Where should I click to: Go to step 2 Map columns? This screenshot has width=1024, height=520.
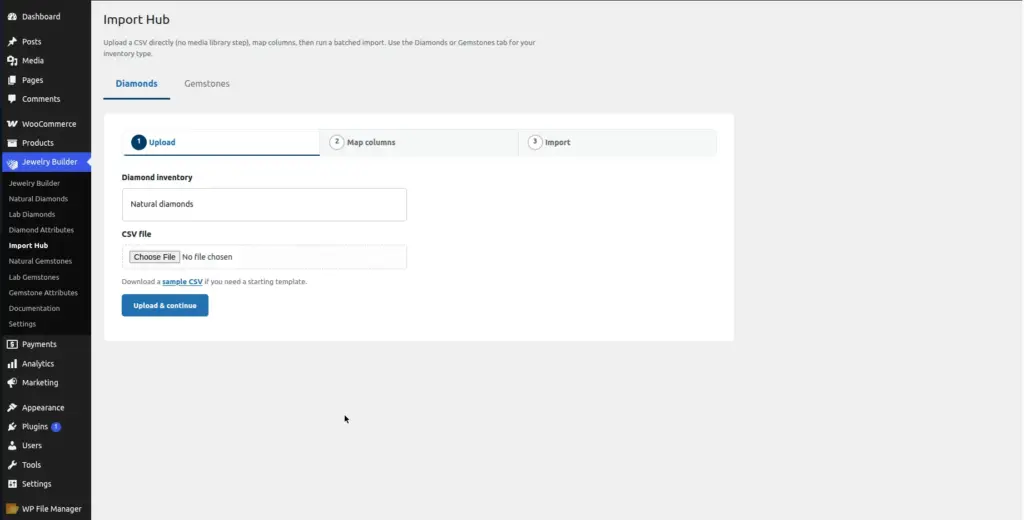[x=419, y=142]
